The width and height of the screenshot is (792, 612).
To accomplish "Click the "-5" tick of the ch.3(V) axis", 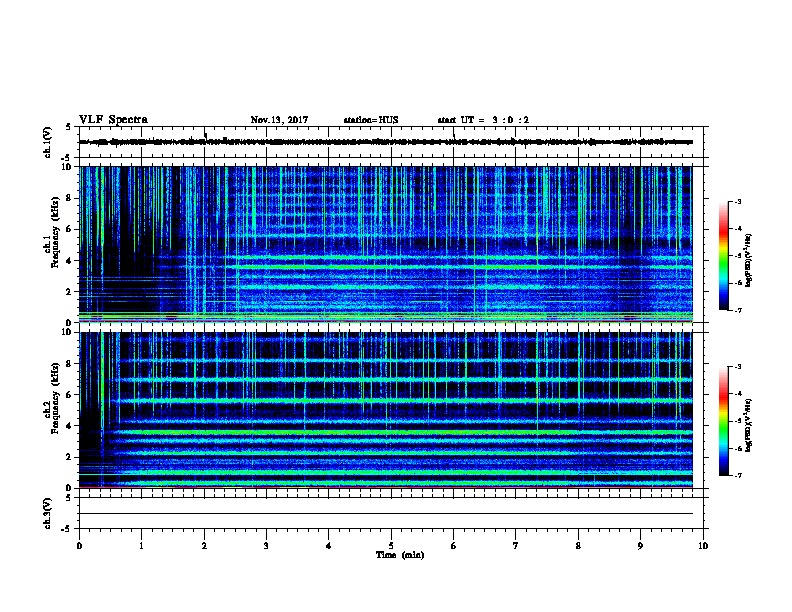I will (x=65, y=529).
